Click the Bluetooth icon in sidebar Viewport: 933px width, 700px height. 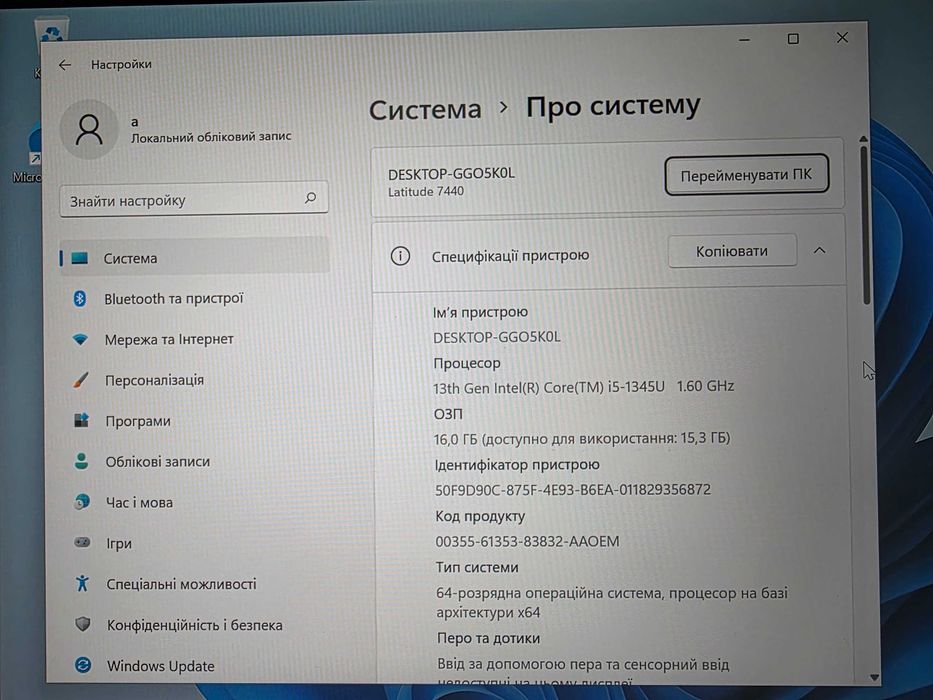pos(80,298)
